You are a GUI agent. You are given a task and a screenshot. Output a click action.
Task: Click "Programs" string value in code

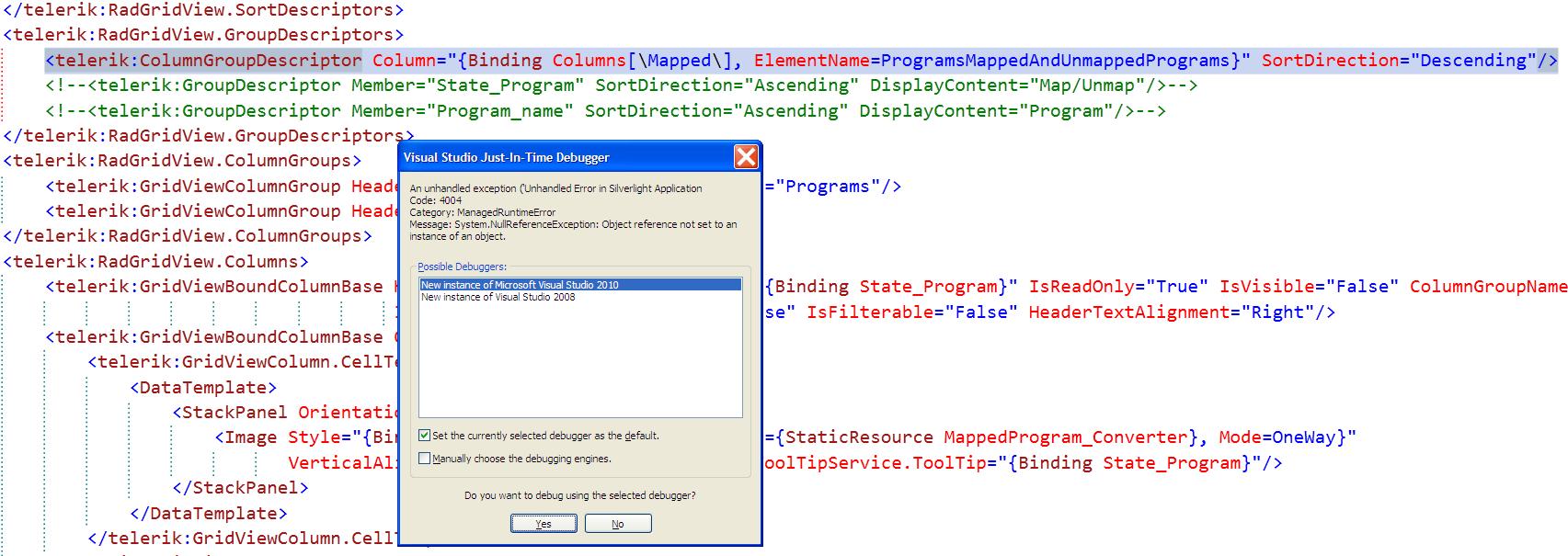[x=828, y=187]
